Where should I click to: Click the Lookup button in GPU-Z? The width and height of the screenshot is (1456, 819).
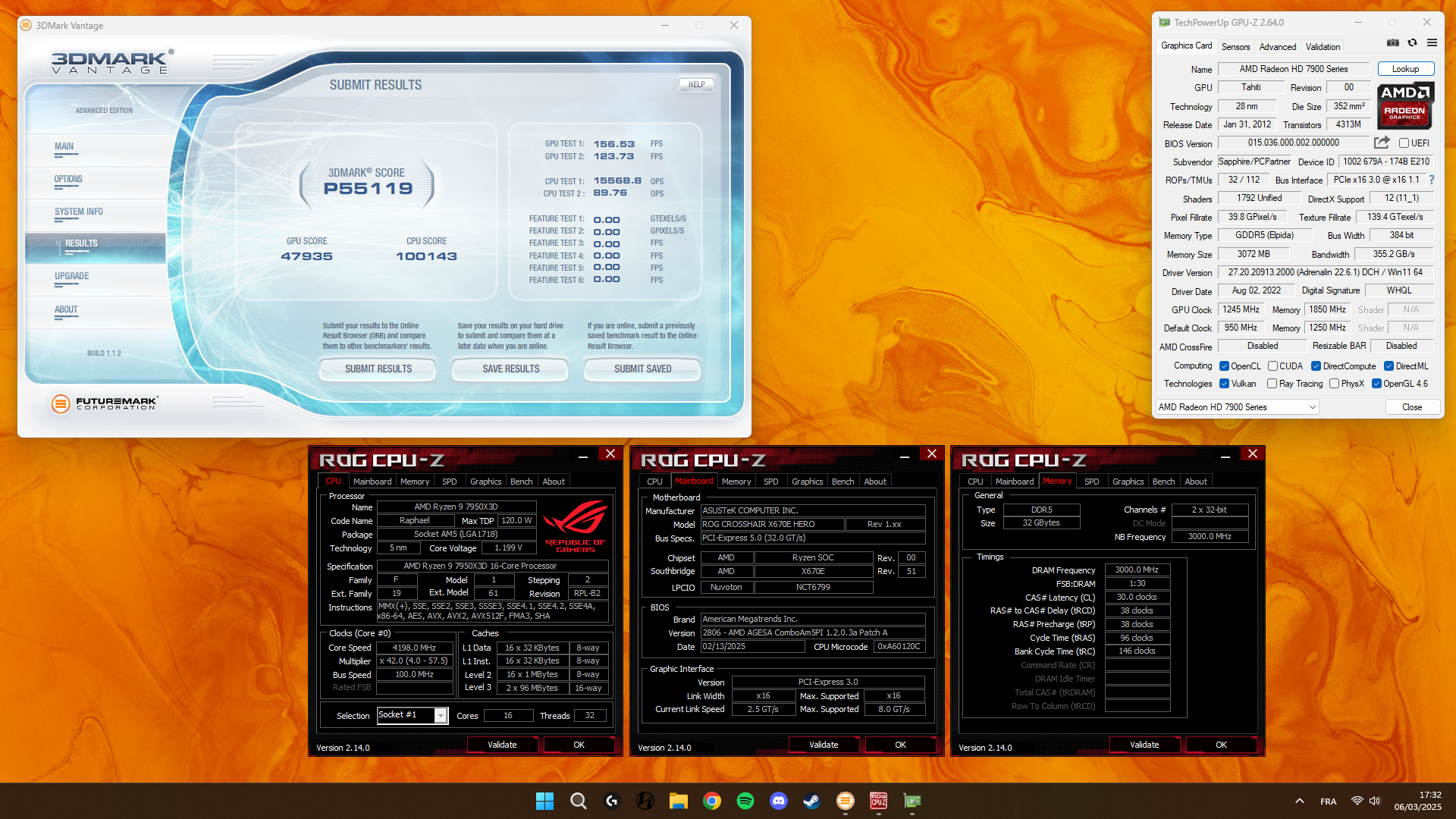pos(1405,69)
